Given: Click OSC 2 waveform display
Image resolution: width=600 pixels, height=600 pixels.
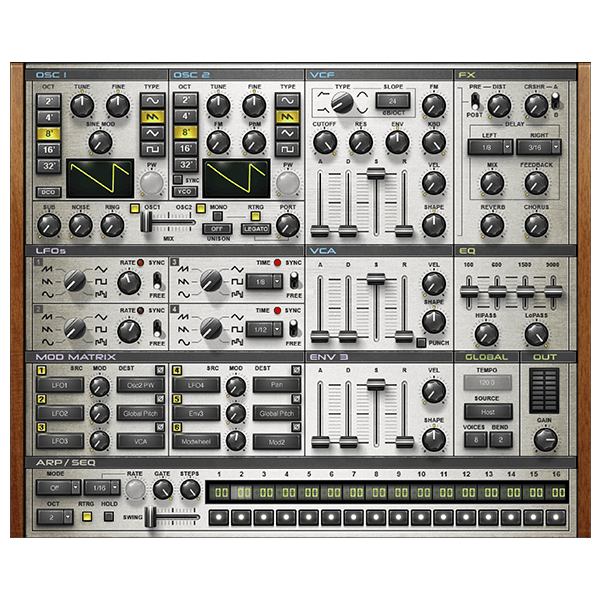Looking at the screenshot, I should (x=236, y=178).
